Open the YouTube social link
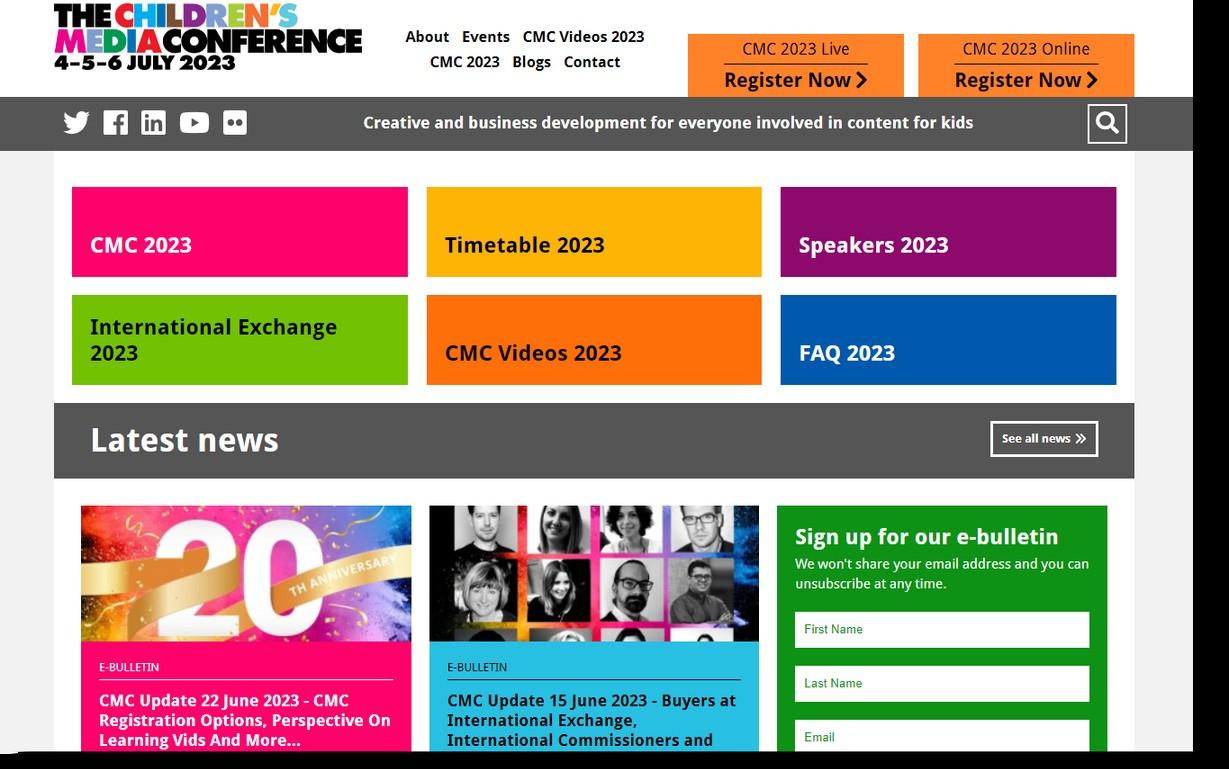Image resolution: width=1229 pixels, height=769 pixels. (194, 123)
